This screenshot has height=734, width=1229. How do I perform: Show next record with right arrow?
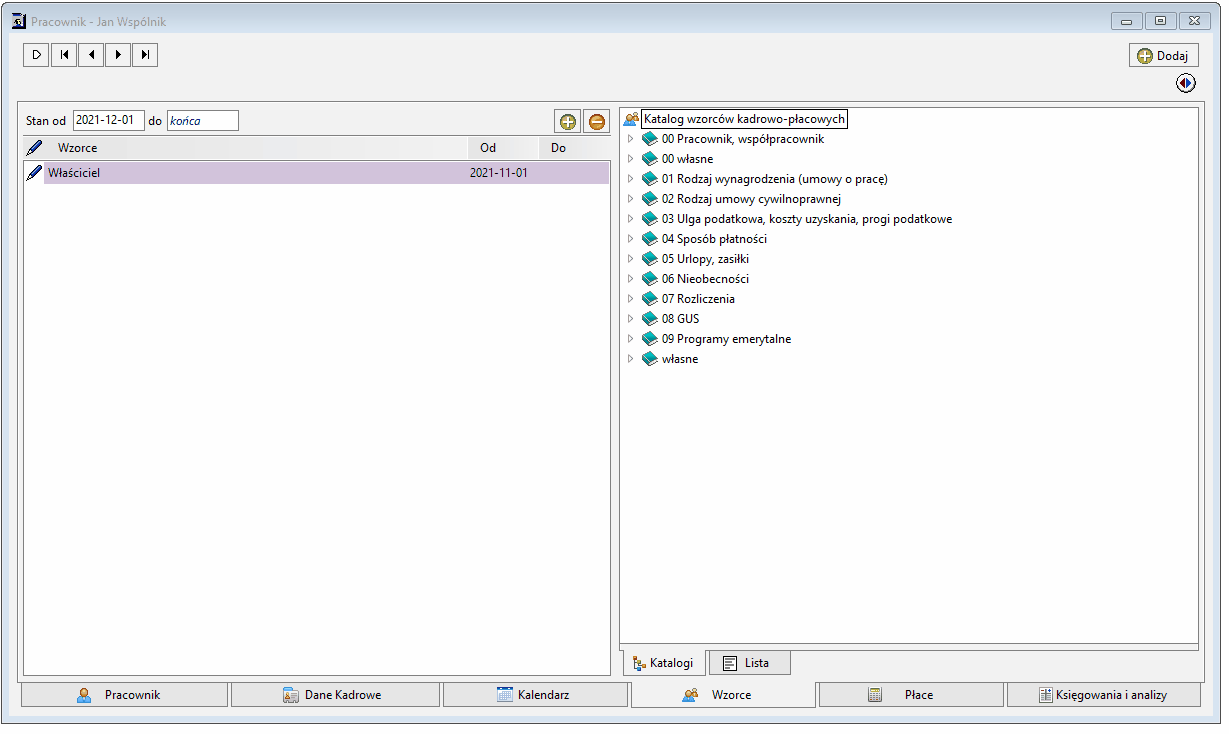coord(118,55)
